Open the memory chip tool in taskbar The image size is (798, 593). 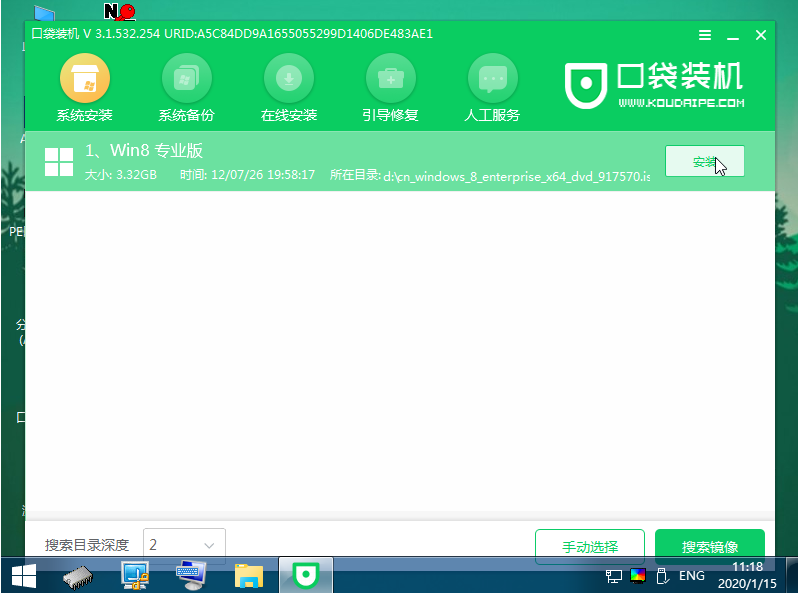(78, 577)
